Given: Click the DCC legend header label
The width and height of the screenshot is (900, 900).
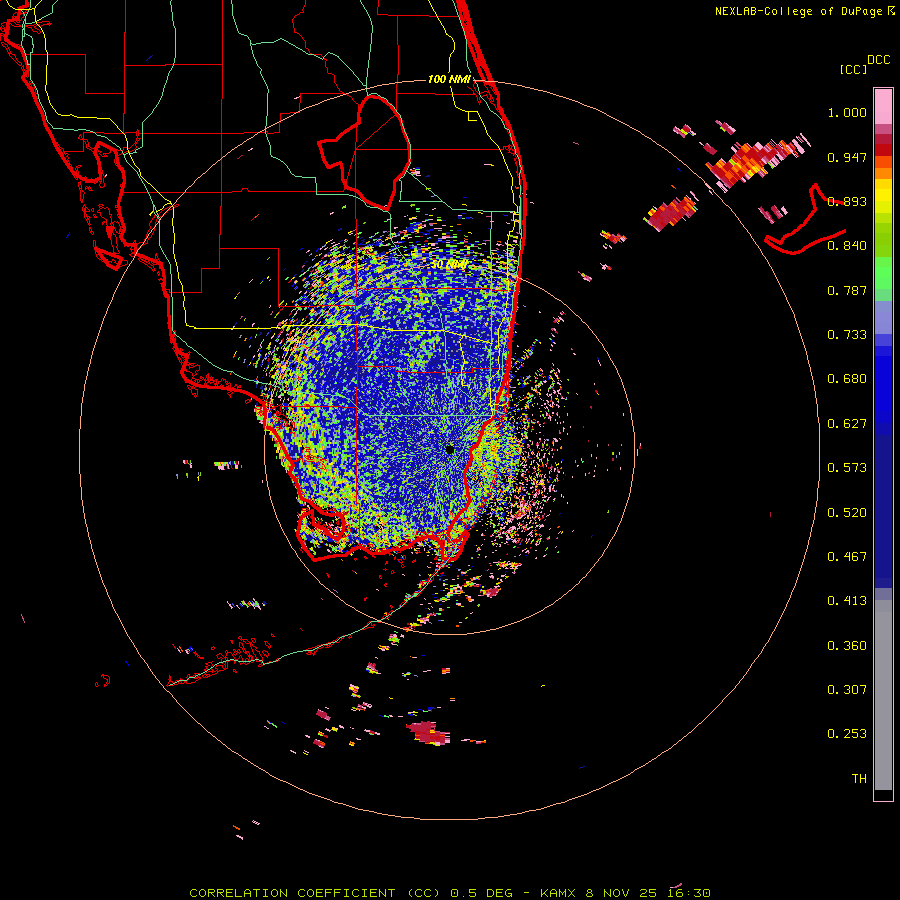Looking at the screenshot, I should click(x=879, y=60).
